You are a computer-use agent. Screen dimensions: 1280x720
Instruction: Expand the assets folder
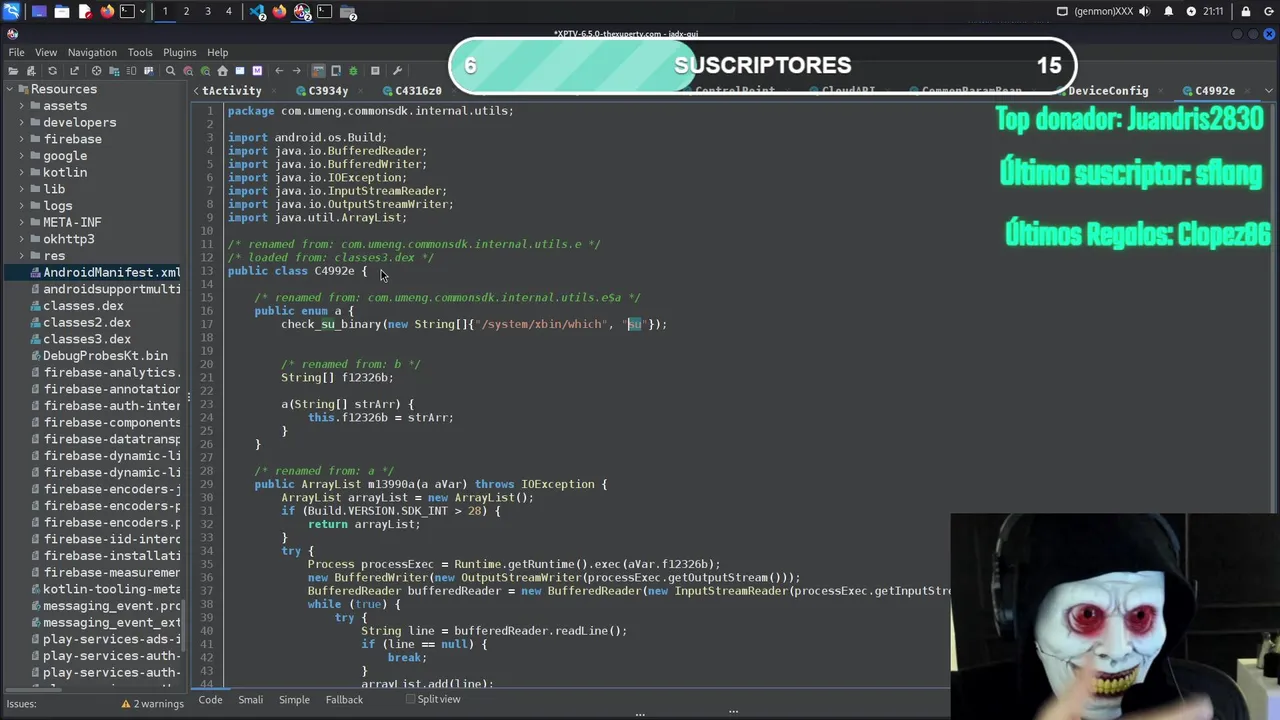click(22, 106)
